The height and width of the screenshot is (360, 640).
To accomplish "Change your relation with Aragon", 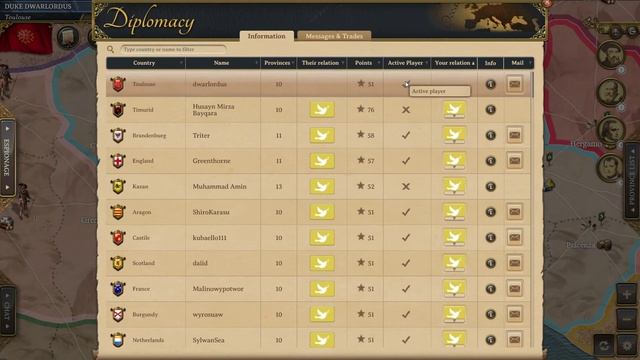I will click(x=454, y=212).
